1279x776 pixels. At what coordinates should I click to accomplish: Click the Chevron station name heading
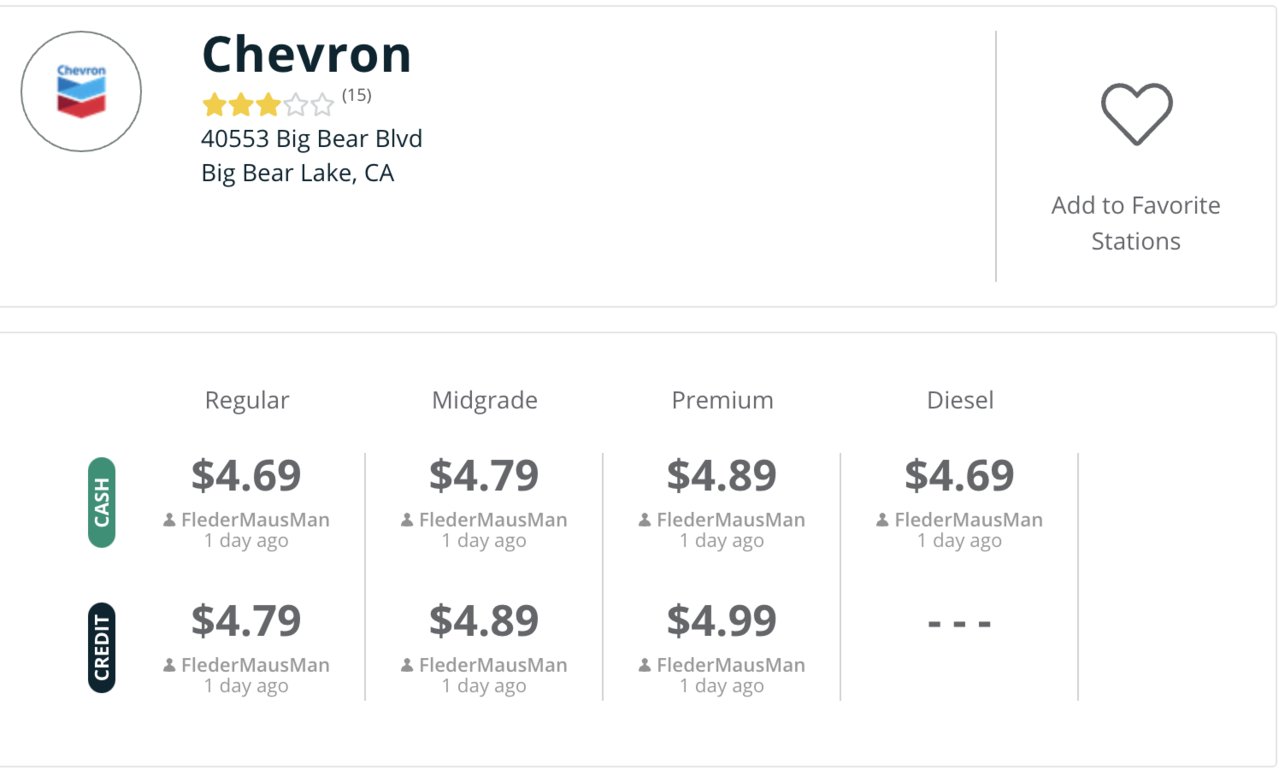coord(307,54)
